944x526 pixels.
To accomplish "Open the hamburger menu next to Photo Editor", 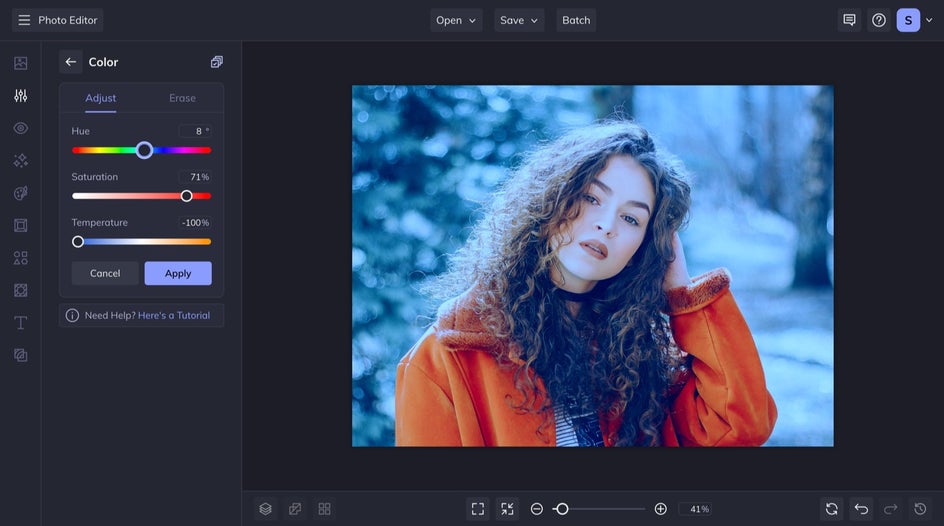I will pos(24,20).
